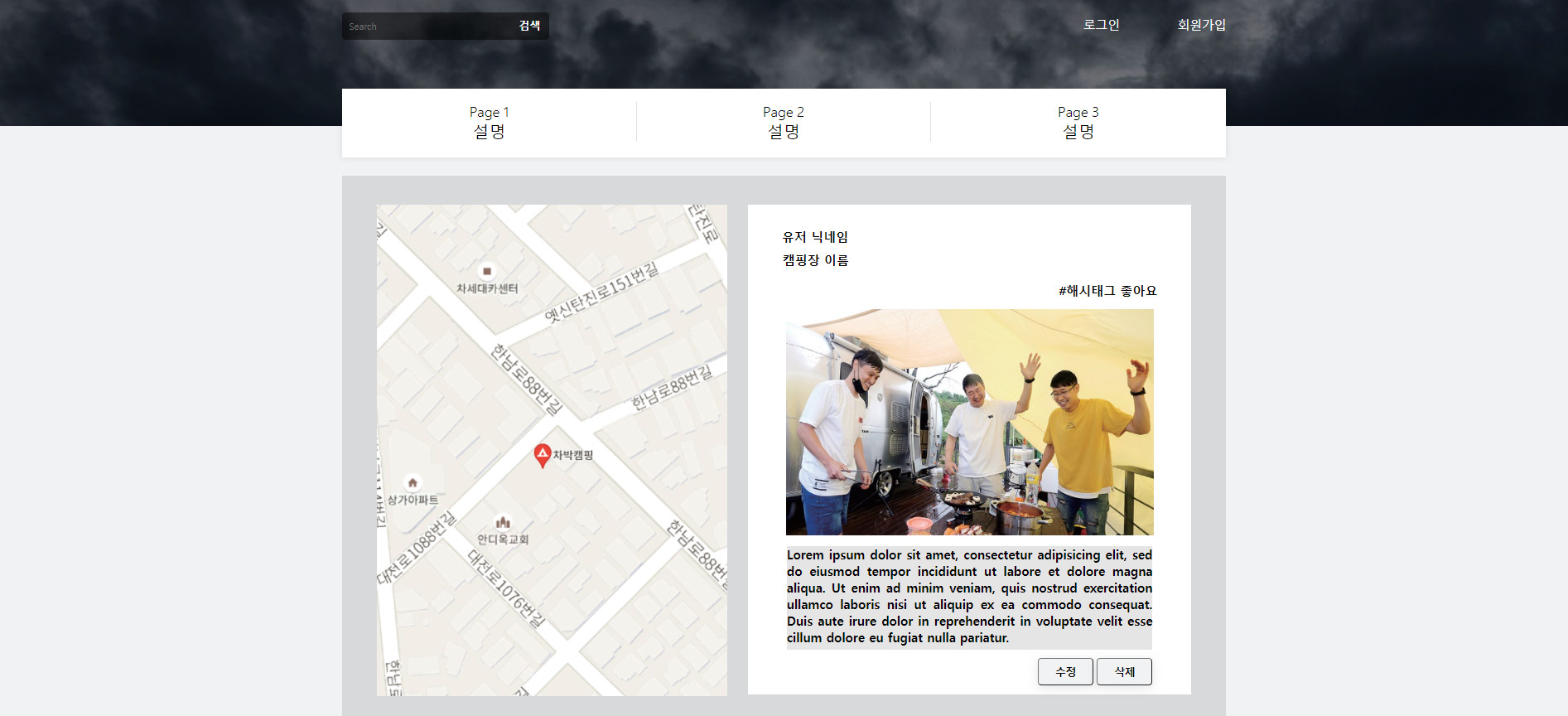The image size is (1568, 716).
Task: Select the 안디옥교회 church icon on map
Action: pos(503,522)
